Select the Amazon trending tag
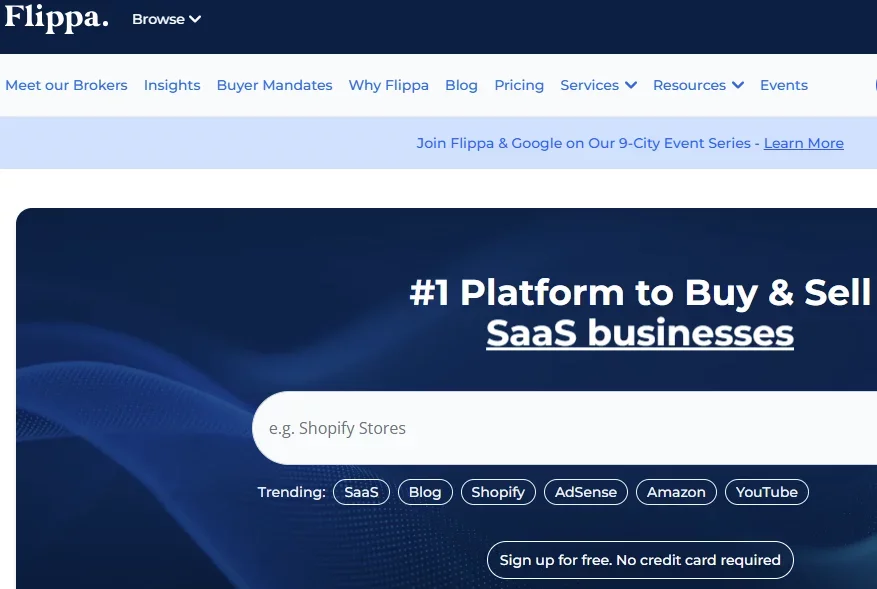This screenshot has height=589, width=877. tap(676, 491)
